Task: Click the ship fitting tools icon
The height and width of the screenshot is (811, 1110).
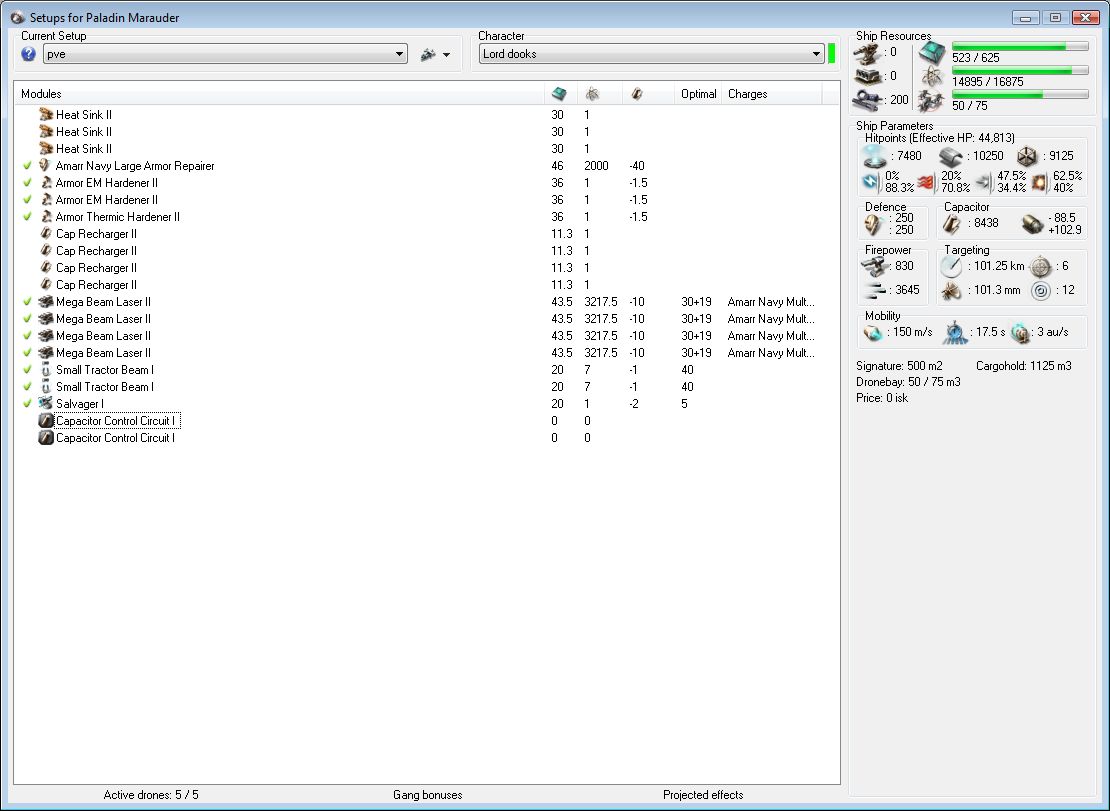Action: click(428, 54)
